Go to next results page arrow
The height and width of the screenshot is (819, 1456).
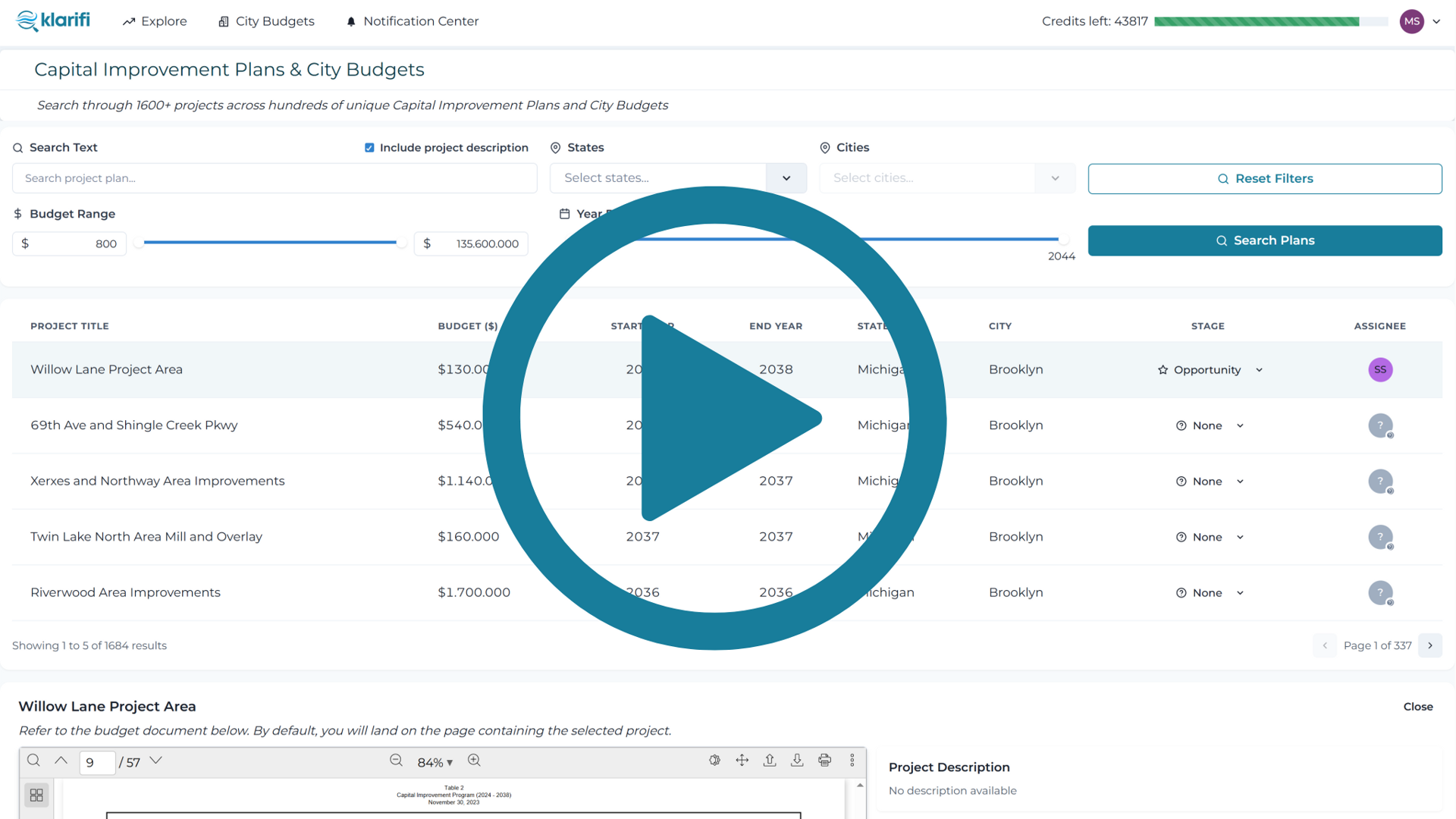(1429, 645)
